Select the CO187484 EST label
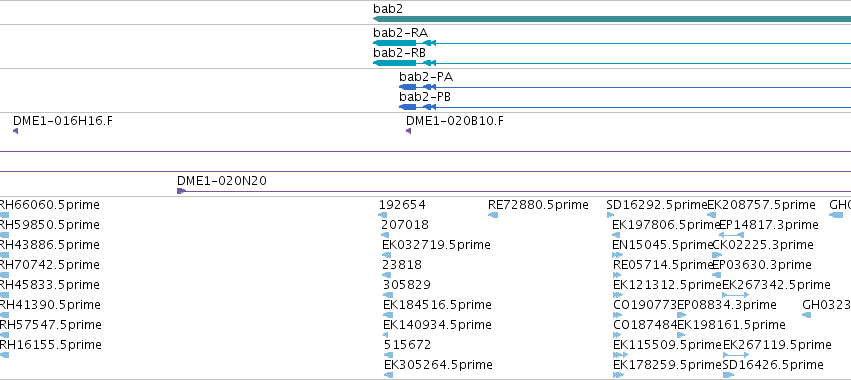This screenshot has width=851, height=380. 645,325
